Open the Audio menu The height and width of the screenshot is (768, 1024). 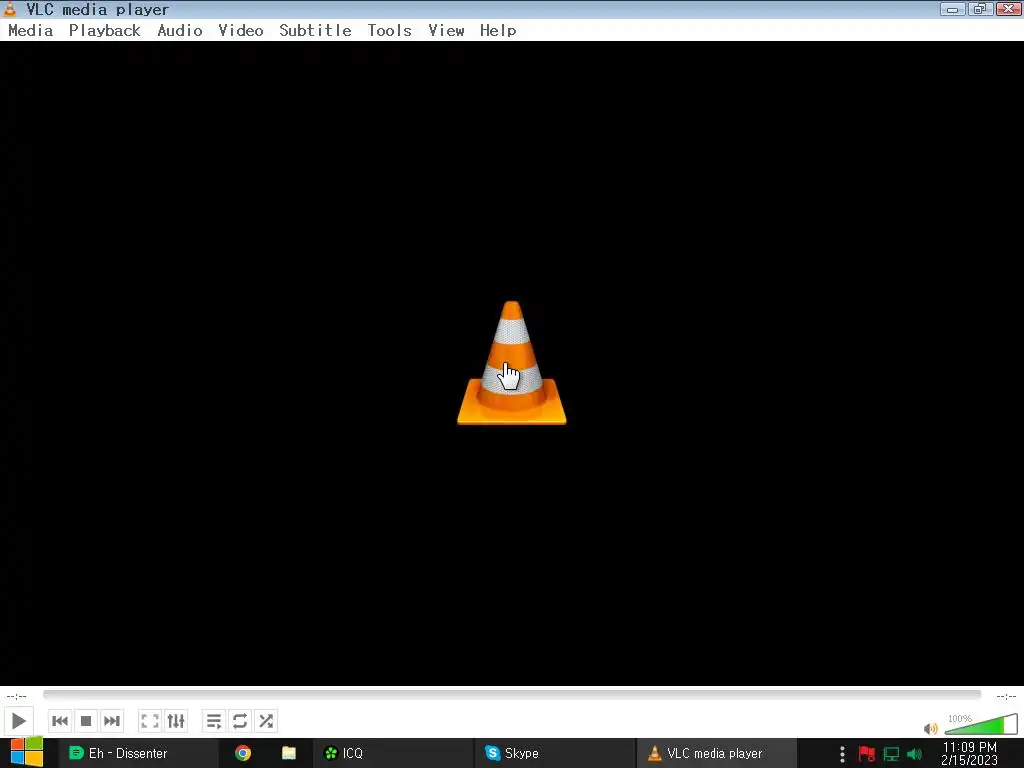(180, 31)
